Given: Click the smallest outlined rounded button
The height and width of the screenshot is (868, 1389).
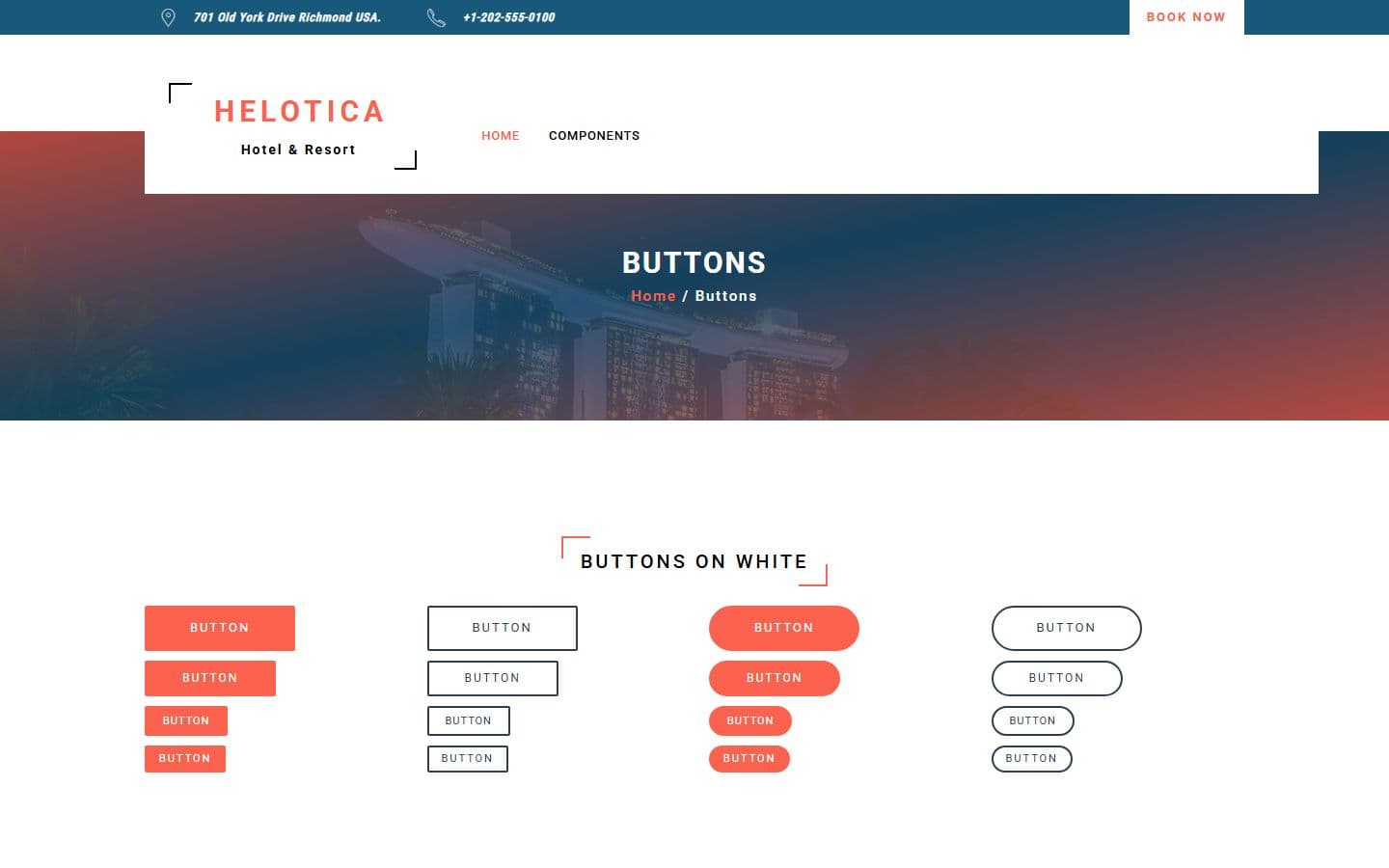Looking at the screenshot, I should click(1032, 759).
